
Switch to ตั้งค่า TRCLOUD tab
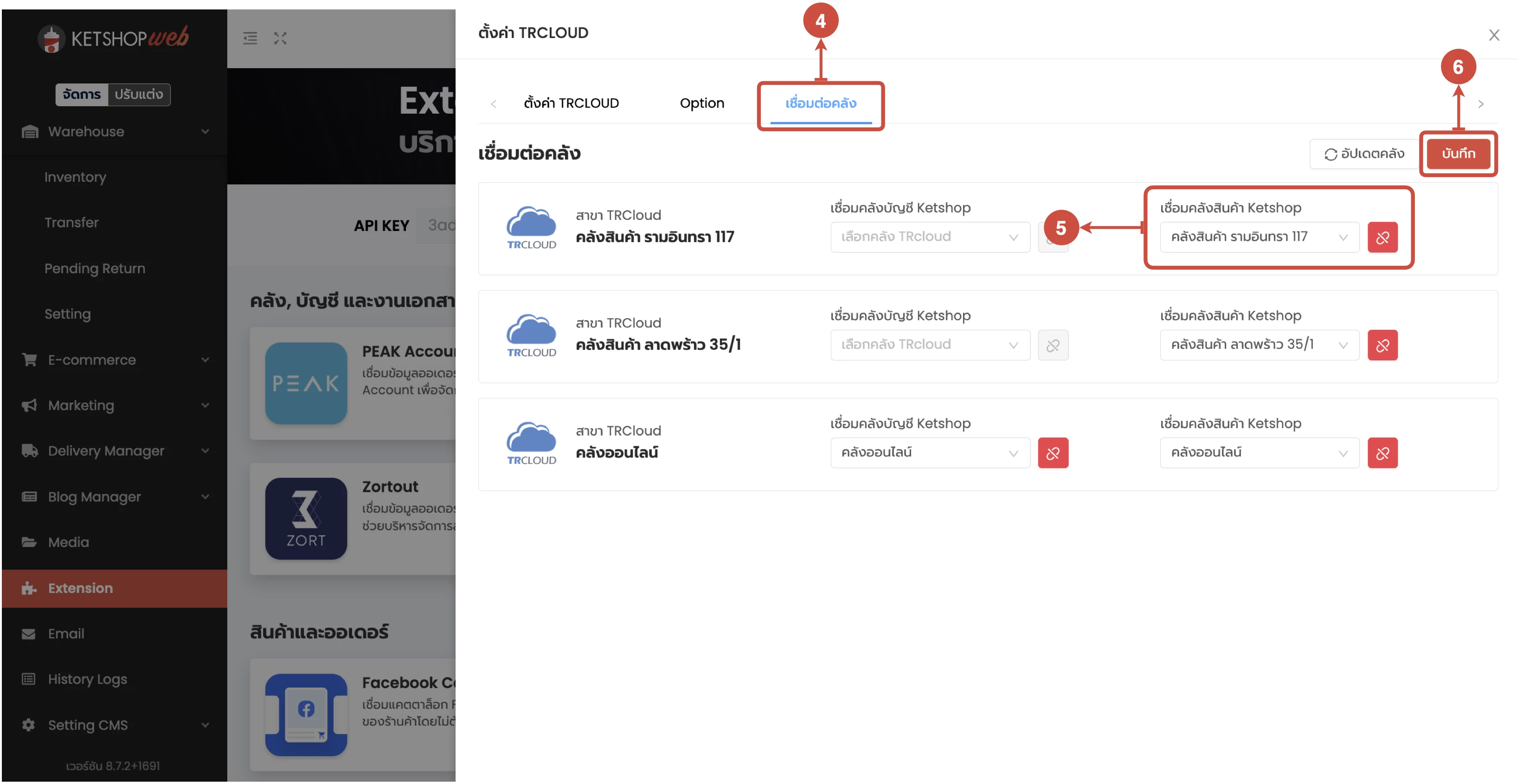(x=571, y=103)
